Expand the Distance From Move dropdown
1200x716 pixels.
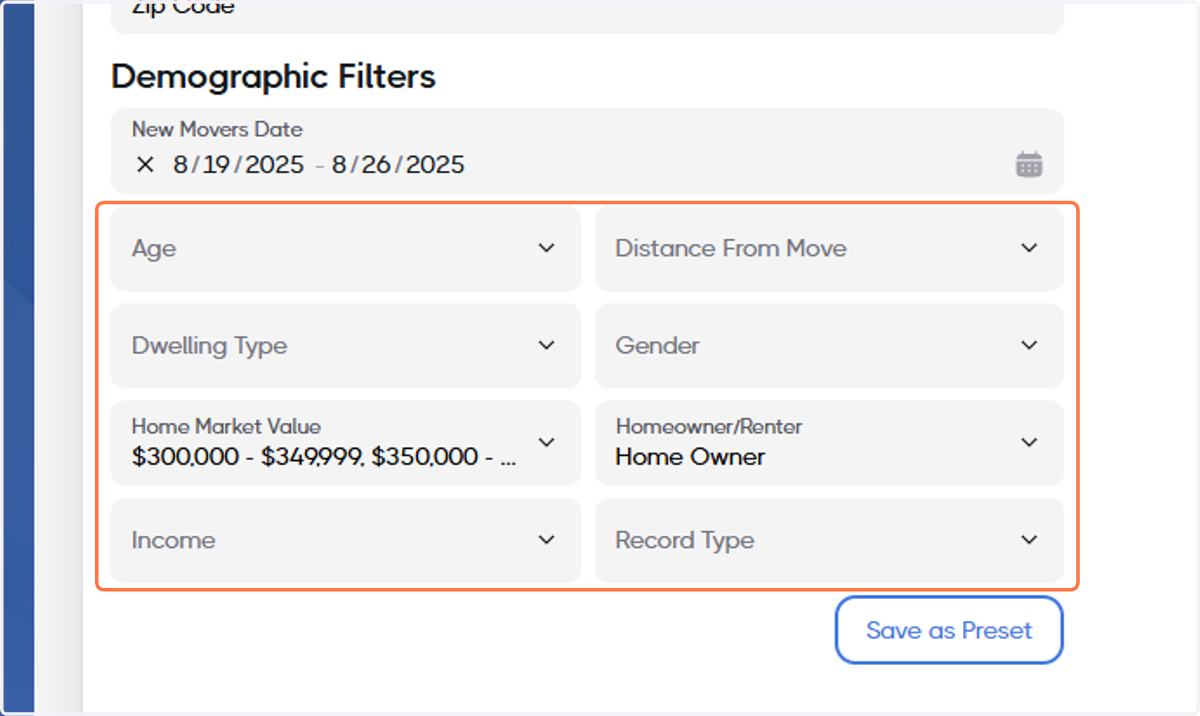(x=829, y=248)
